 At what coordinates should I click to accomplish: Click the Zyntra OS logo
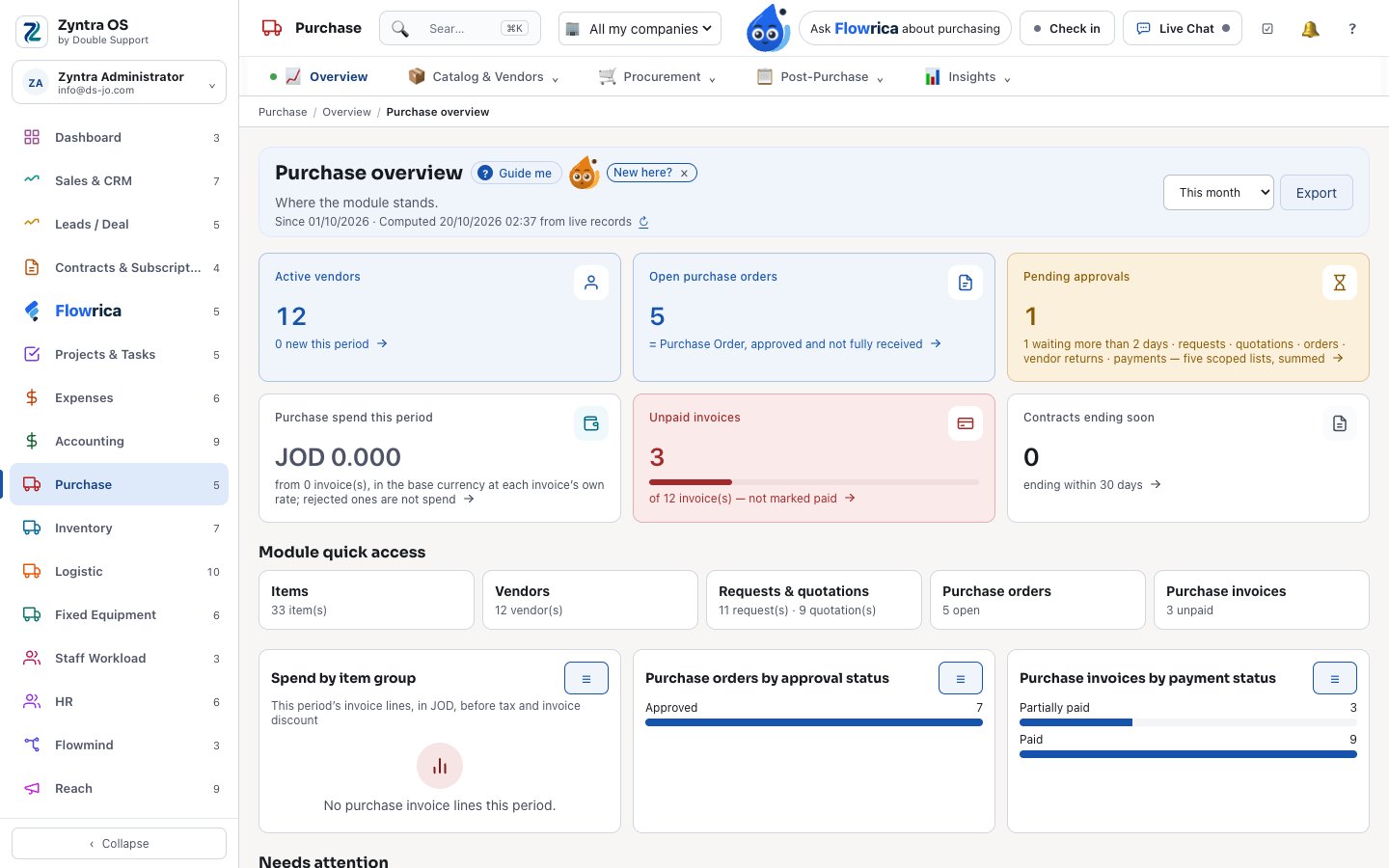pyautogui.click(x=32, y=32)
